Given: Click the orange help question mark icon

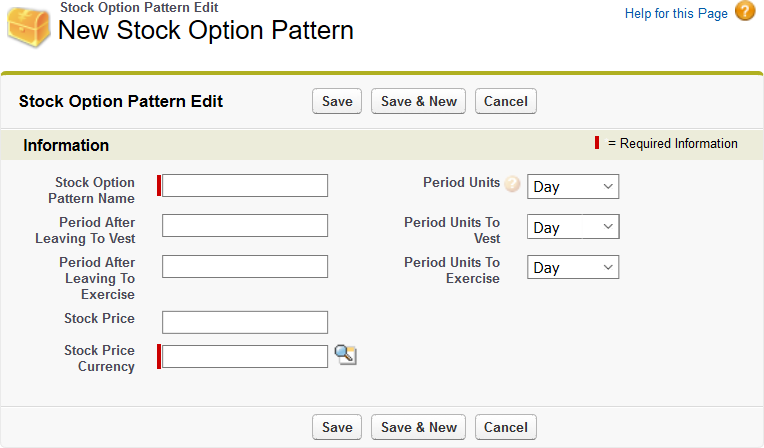Looking at the screenshot, I should click(x=745, y=12).
